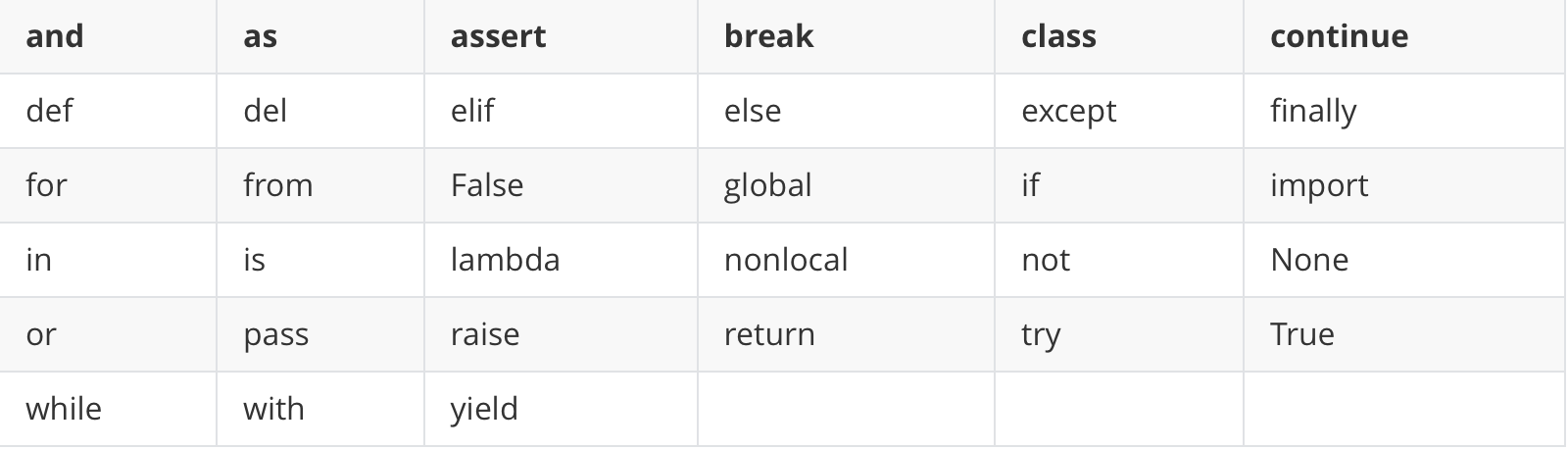Click the 'False' keyword cell
This screenshot has width=1568, height=449.
tap(561, 185)
